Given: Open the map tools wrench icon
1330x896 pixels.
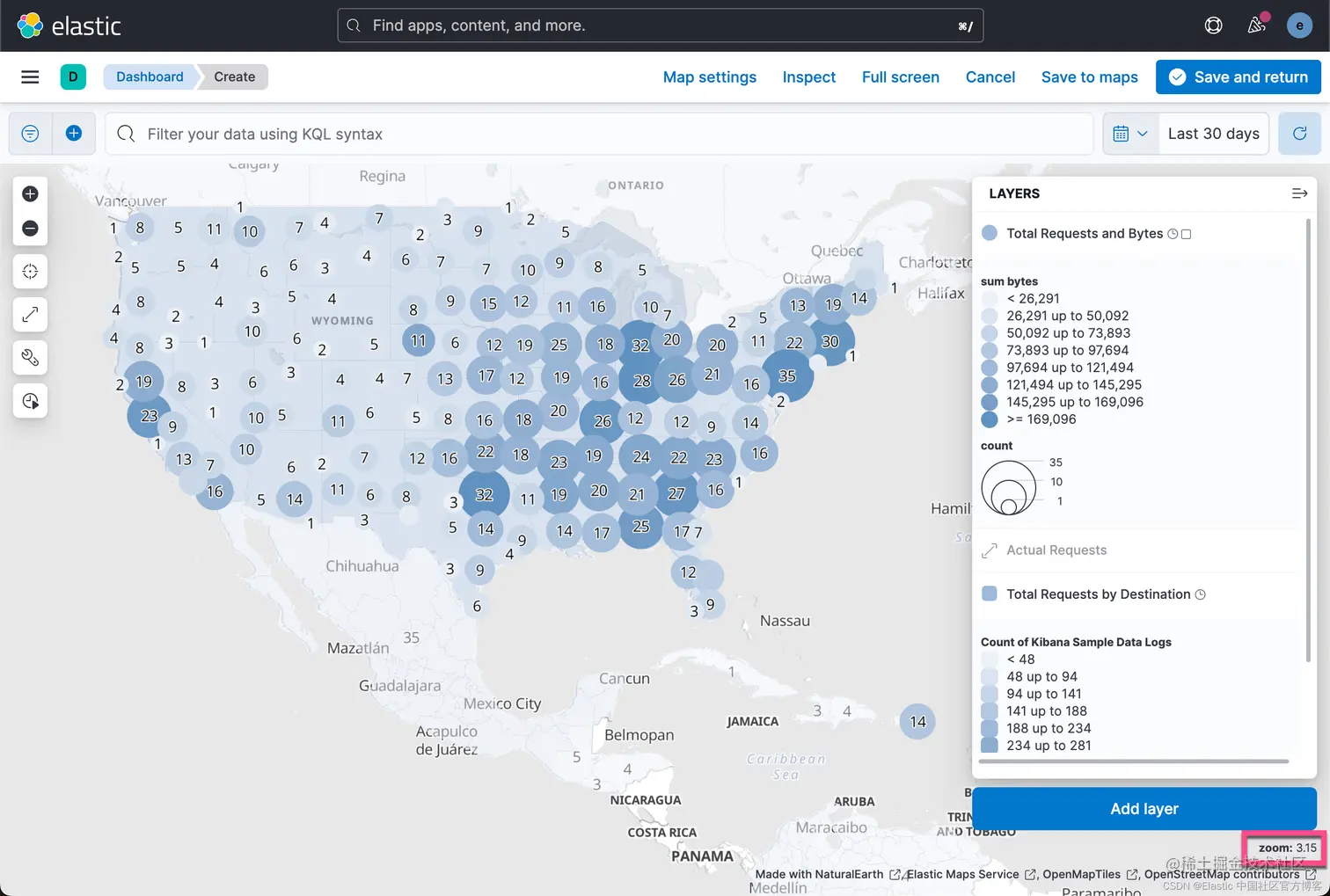Looking at the screenshot, I should click(30, 357).
